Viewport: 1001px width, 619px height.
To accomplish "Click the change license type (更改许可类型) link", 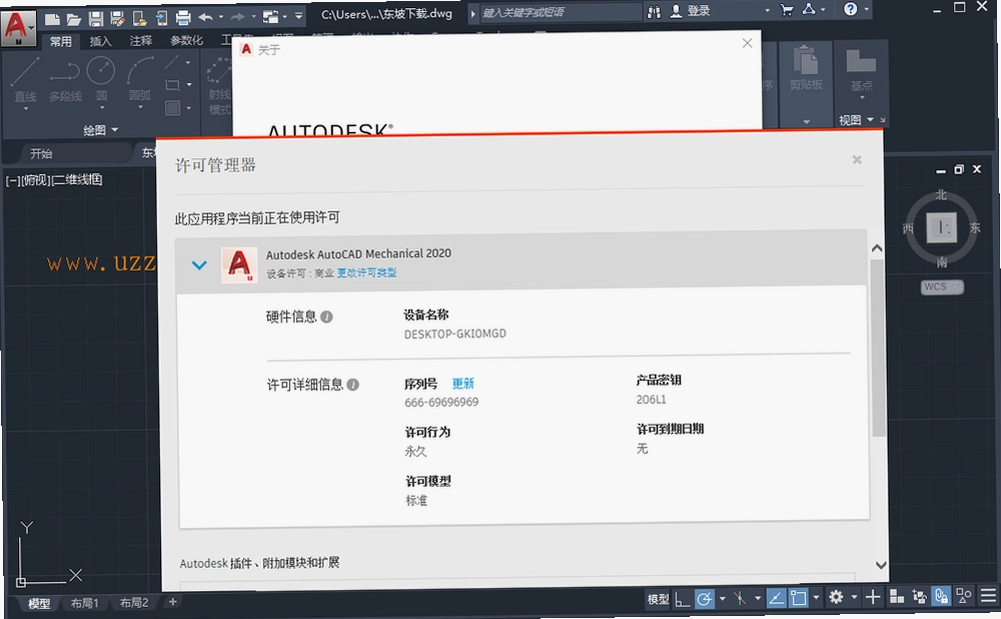I will [x=366, y=272].
